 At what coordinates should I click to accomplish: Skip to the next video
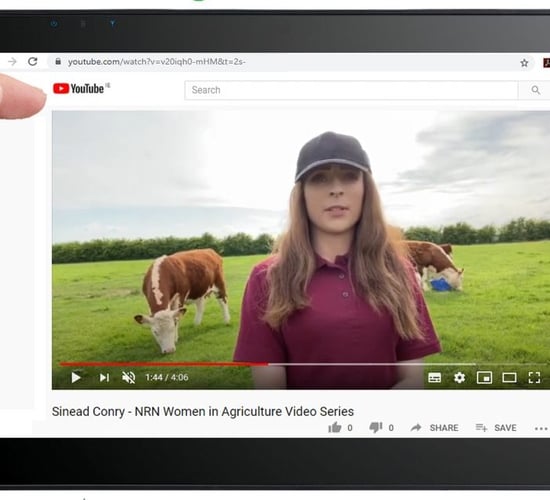(104, 378)
